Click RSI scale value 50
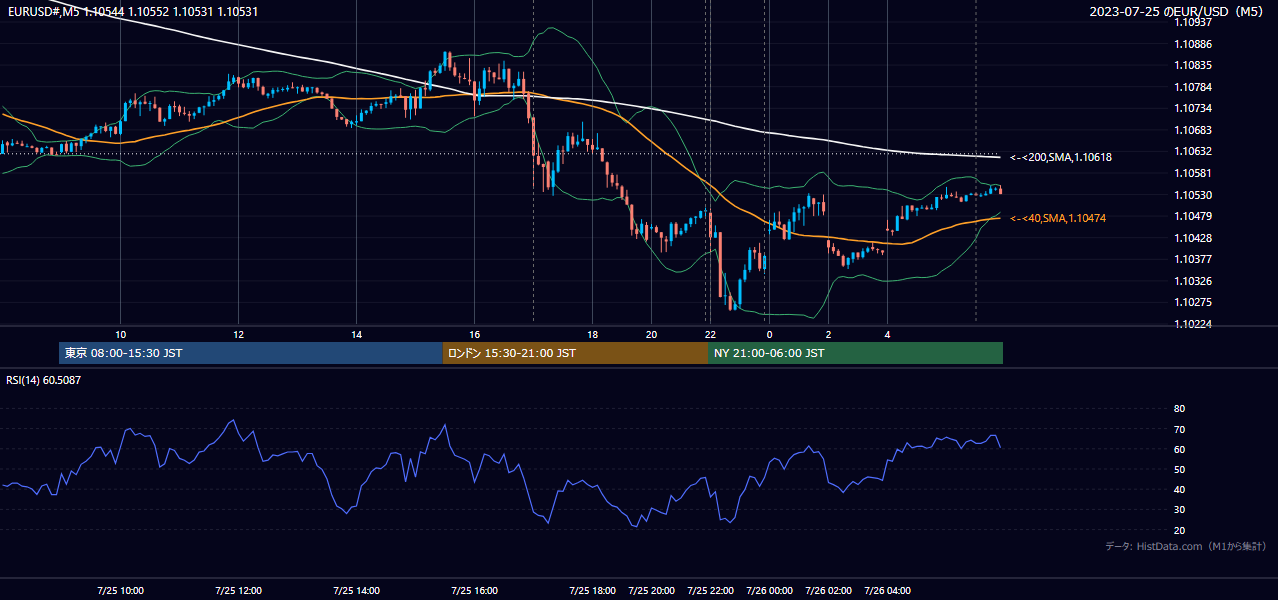This screenshot has height=600, width=1278. pos(1179,469)
